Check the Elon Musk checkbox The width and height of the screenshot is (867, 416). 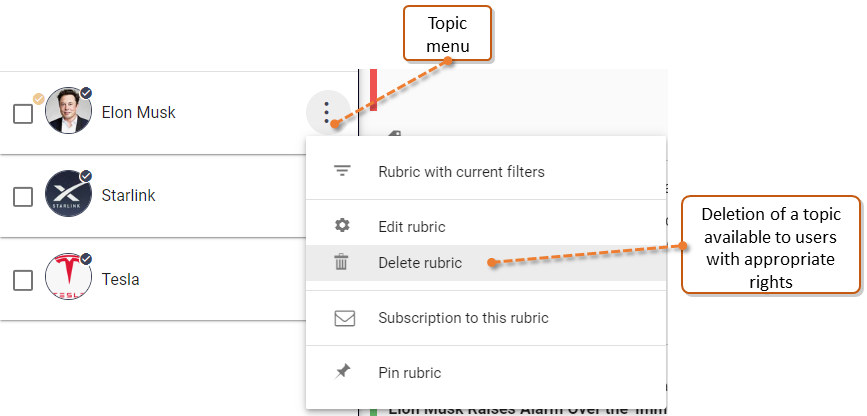tap(23, 114)
